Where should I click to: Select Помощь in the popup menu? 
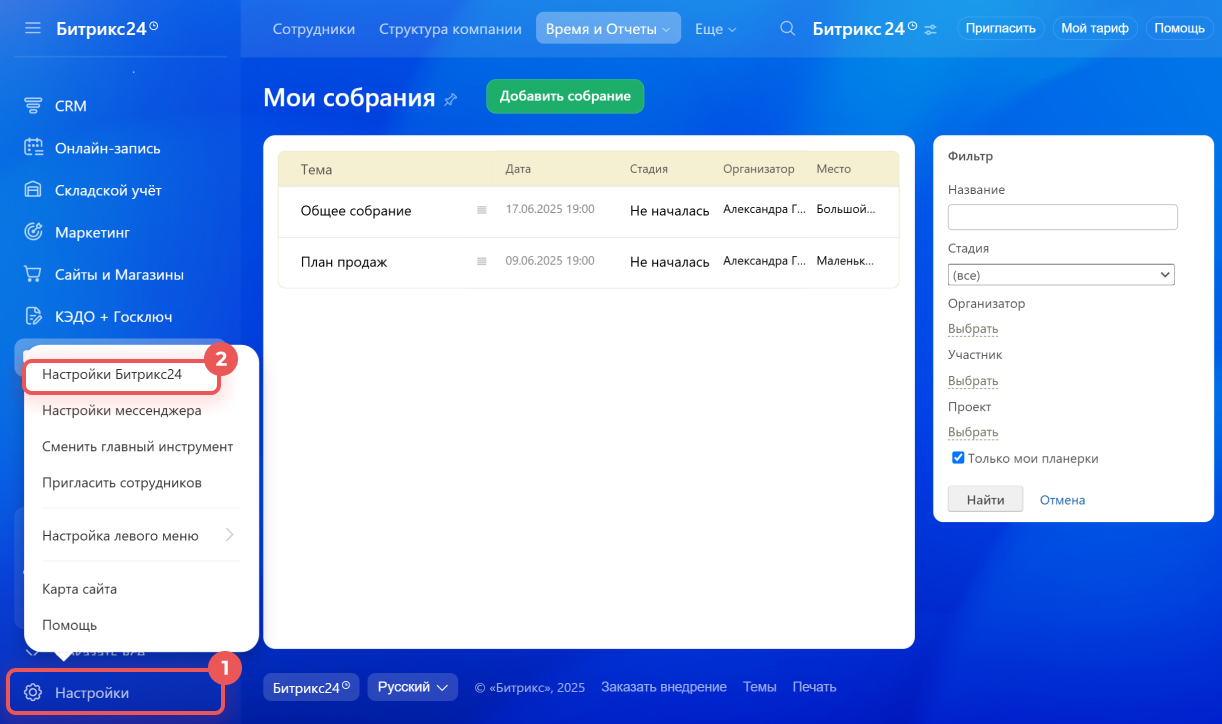[x=70, y=625]
